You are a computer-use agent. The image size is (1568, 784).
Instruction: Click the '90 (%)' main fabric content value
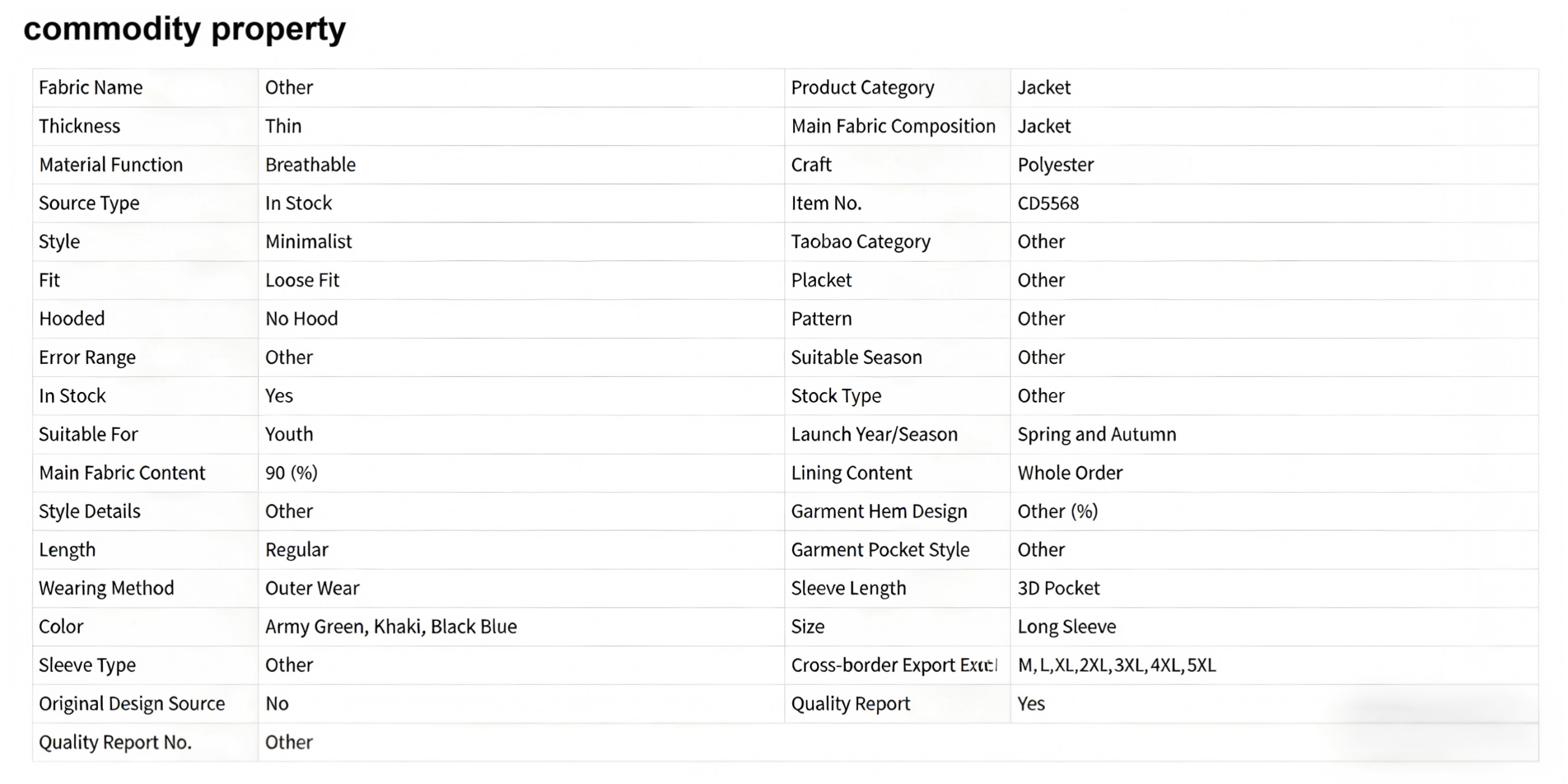[292, 473]
